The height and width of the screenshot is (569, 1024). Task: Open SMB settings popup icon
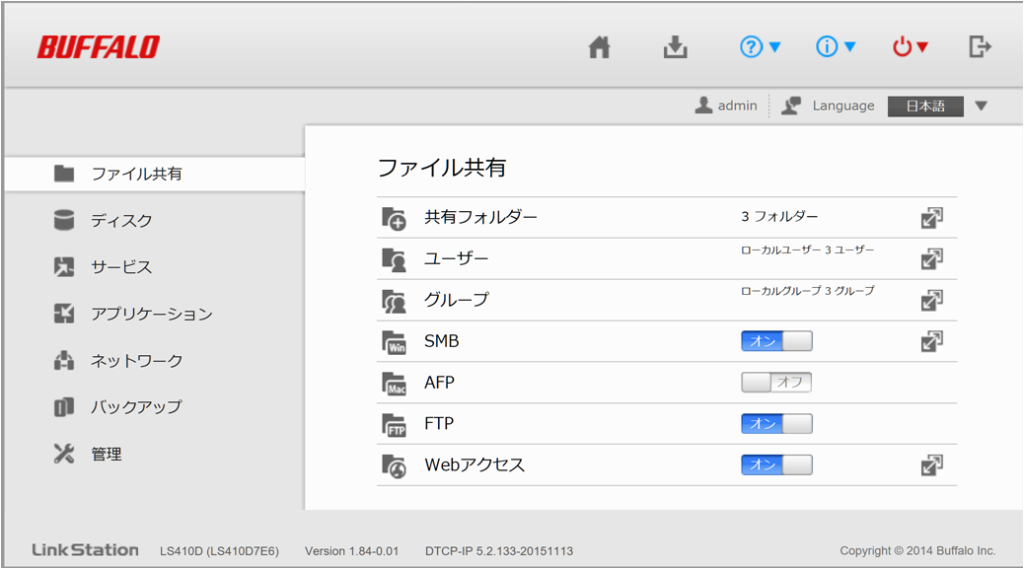[932, 341]
